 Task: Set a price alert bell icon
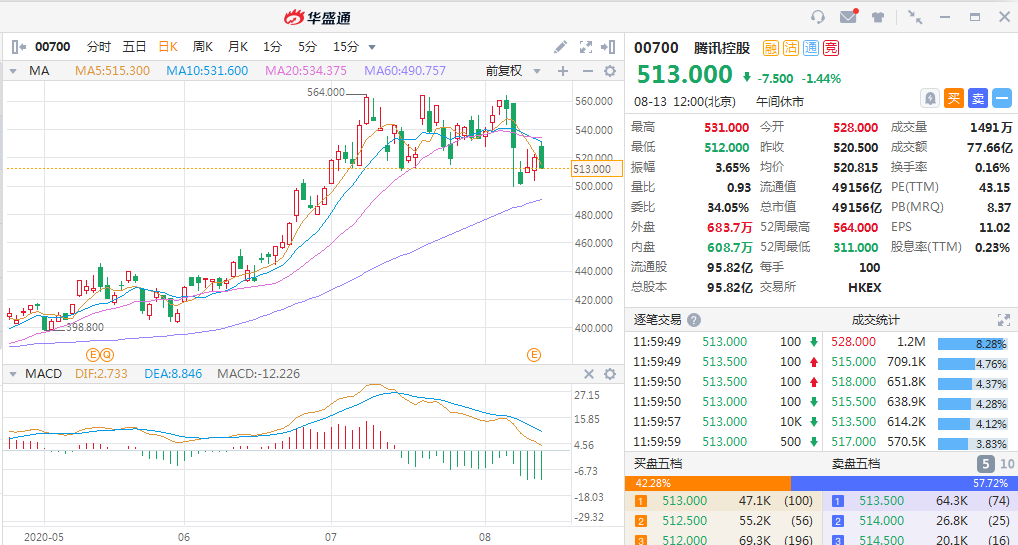tap(930, 99)
